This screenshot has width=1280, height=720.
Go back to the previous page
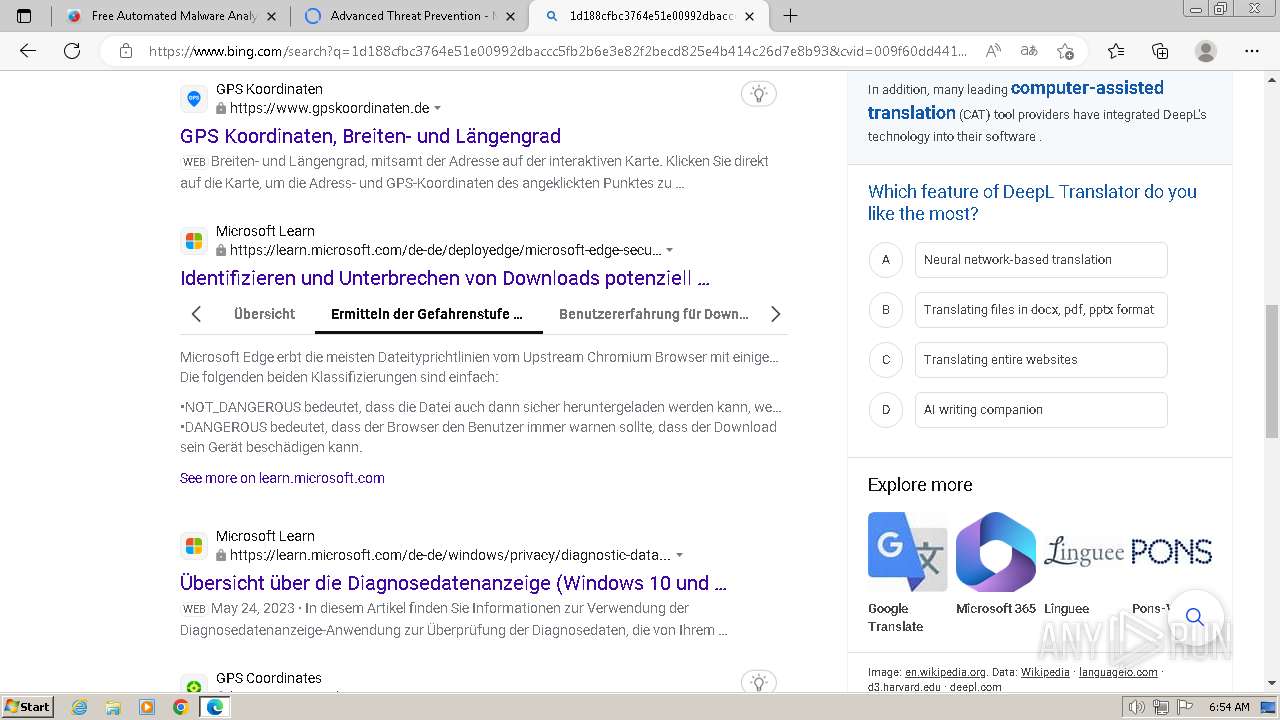[28, 51]
